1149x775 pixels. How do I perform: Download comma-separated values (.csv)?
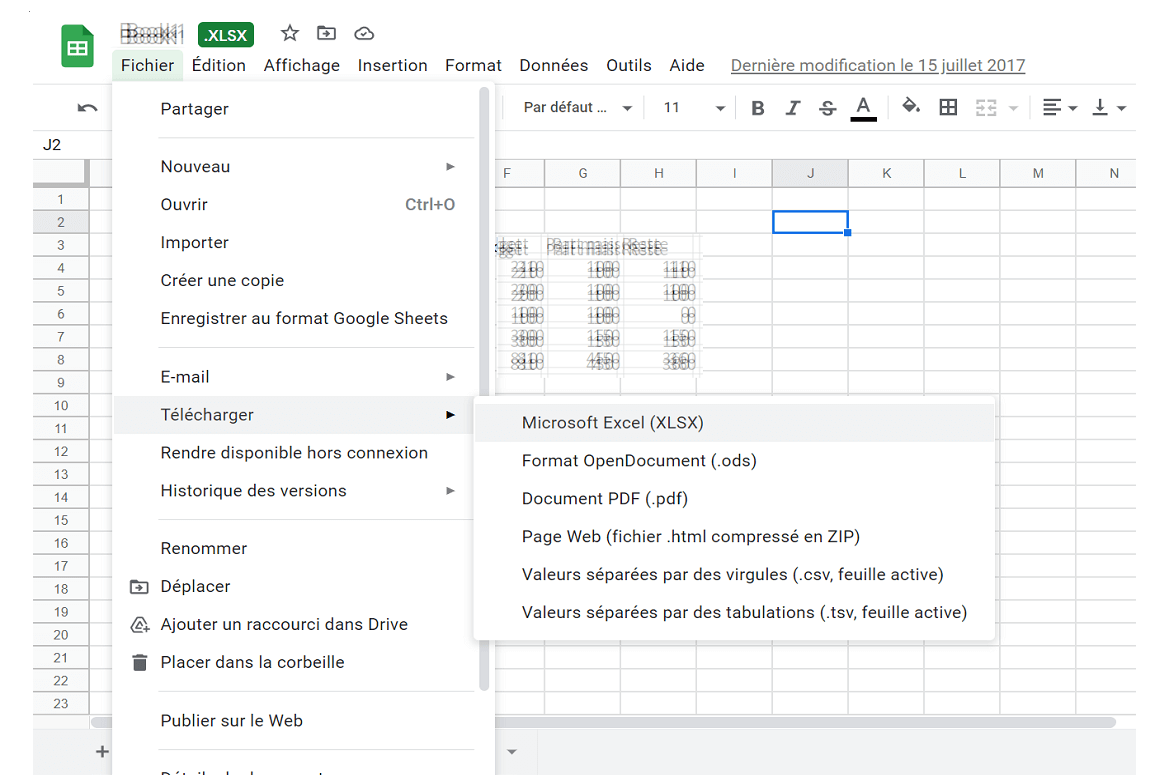[734, 574]
